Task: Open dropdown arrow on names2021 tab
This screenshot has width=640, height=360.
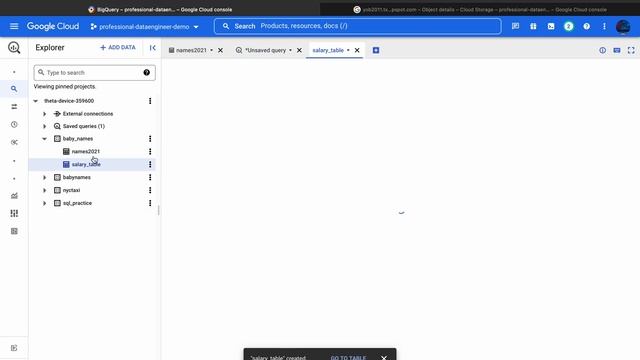Action: tap(211, 50)
